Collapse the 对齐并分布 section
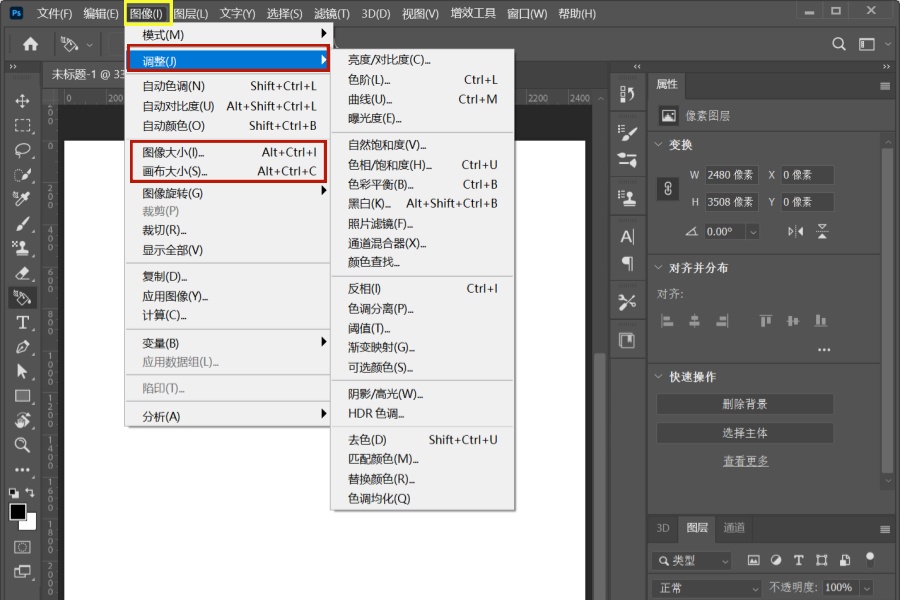900x600 pixels. tap(658, 267)
